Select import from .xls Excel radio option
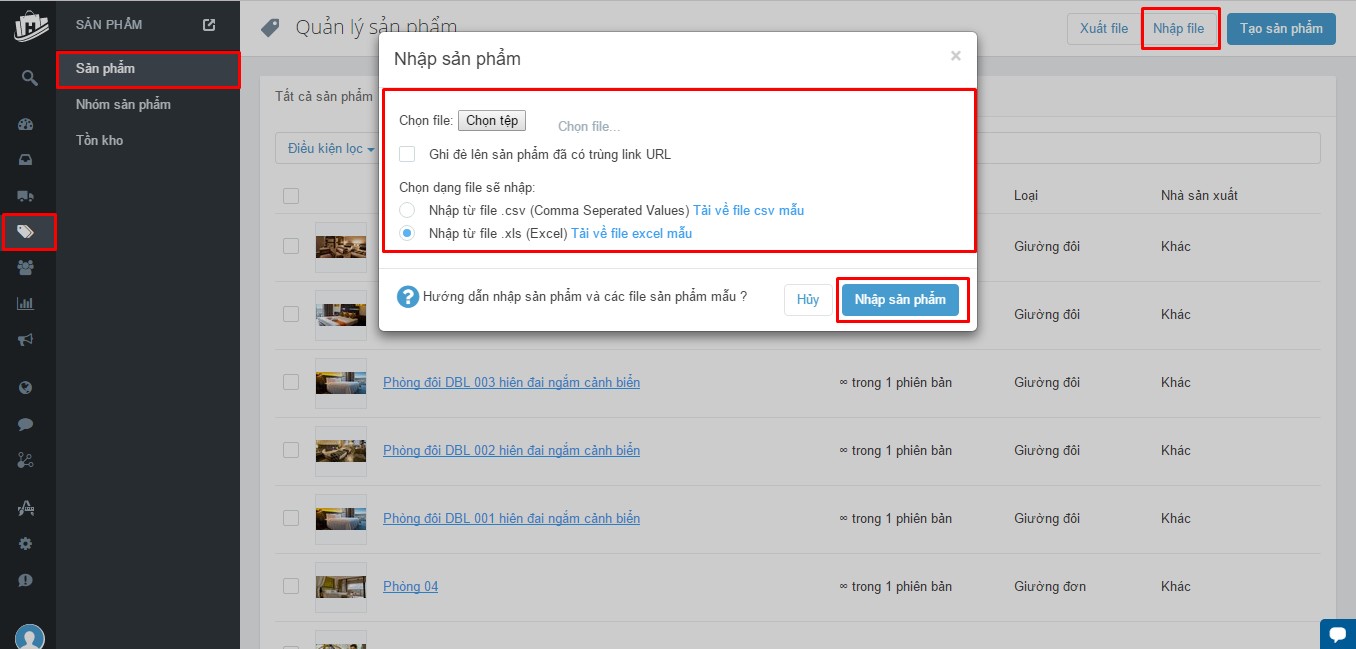1356x649 pixels. pos(407,233)
